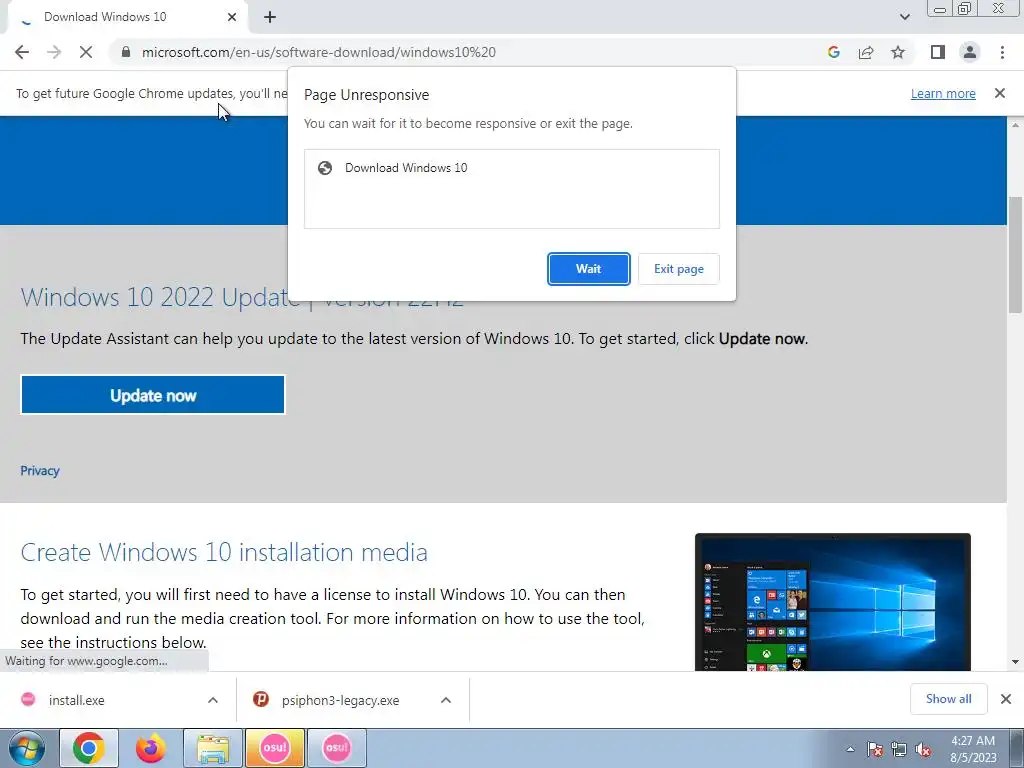Open the Windows Start button

tap(27, 748)
